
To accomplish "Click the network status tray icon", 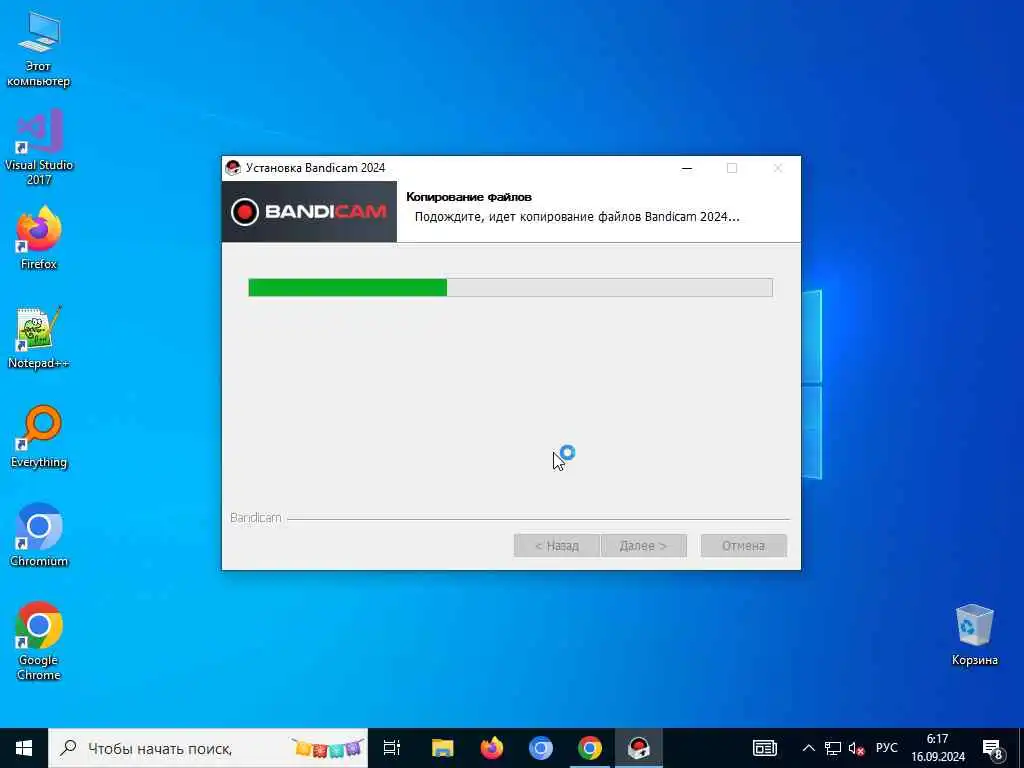I will [x=833, y=748].
